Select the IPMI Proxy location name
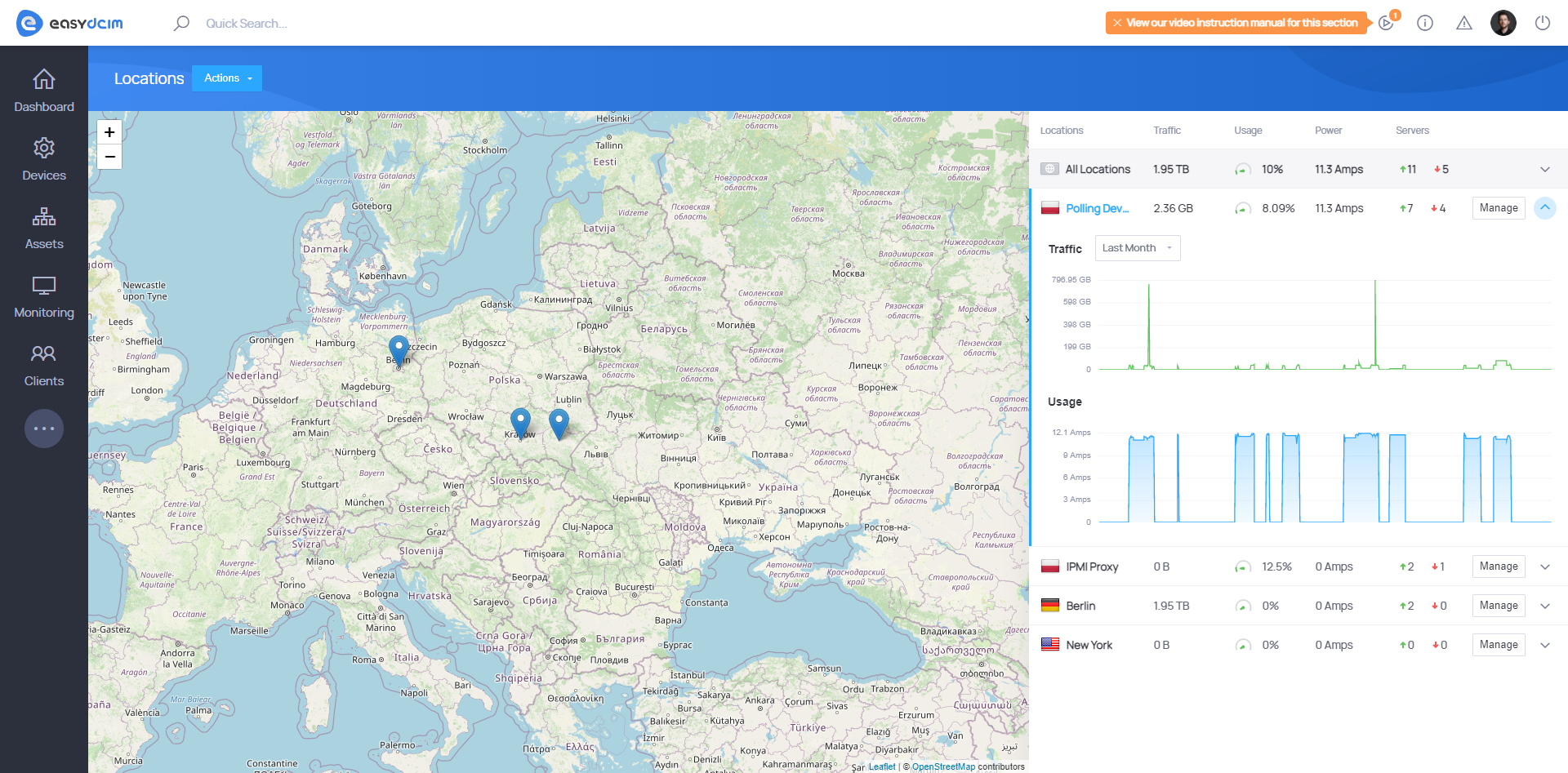Viewport: 1568px width, 773px height. point(1092,566)
